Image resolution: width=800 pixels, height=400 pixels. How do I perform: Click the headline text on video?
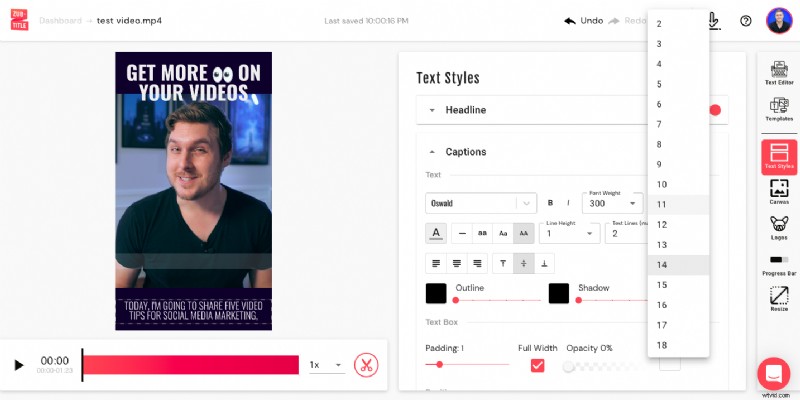tap(193, 83)
